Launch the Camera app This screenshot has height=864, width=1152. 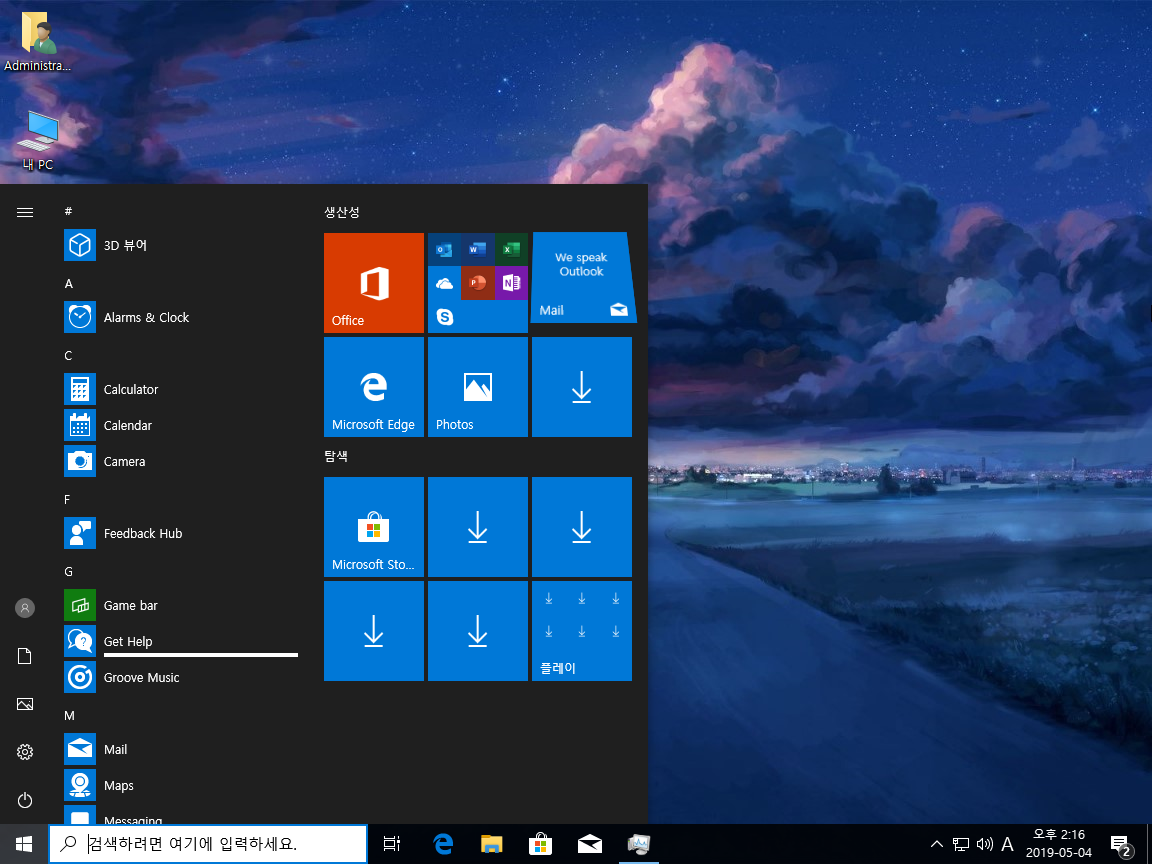tap(181, 461)
